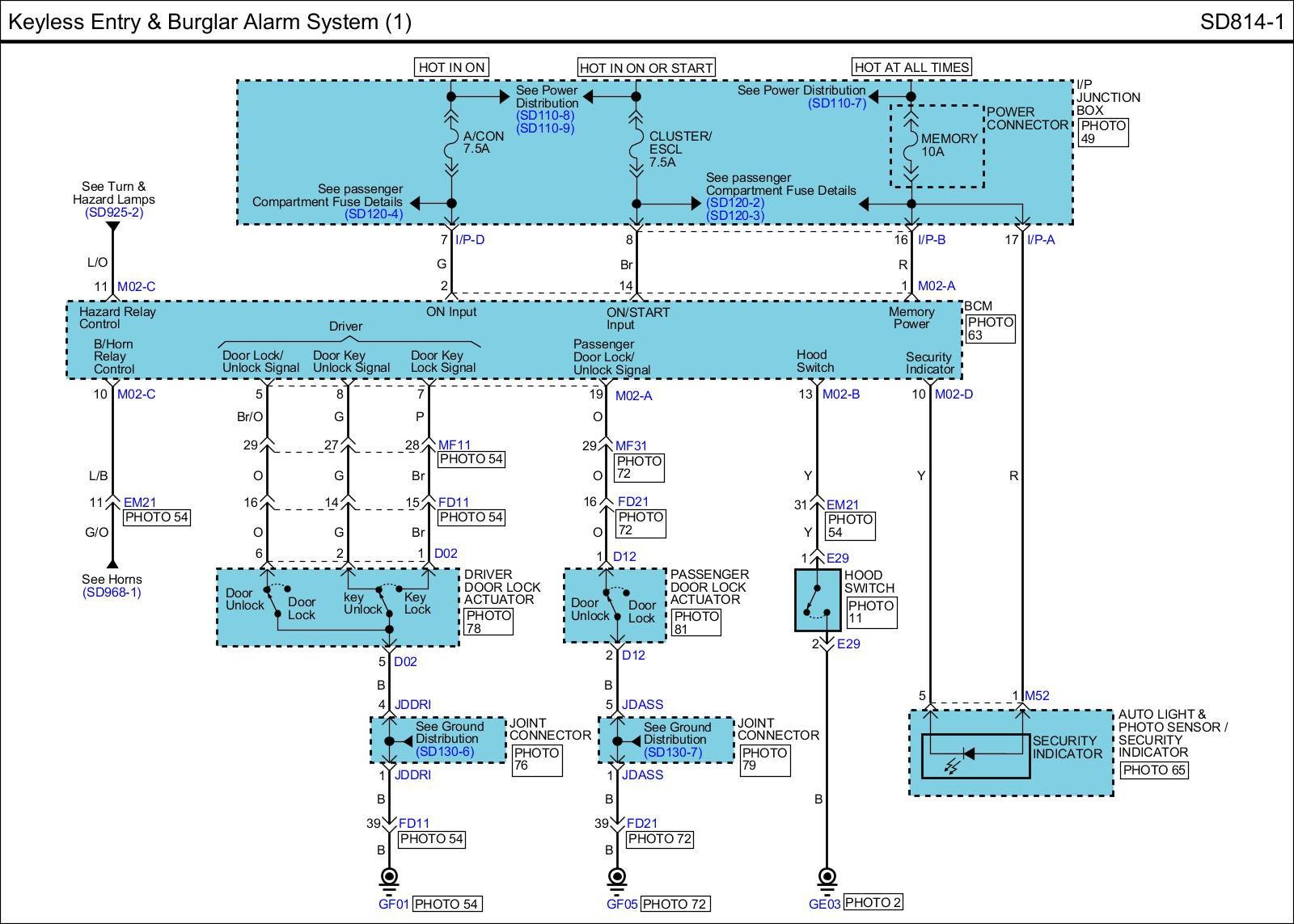
Task: Open the SD110-7 power distribution link
Action: [837, 103]
